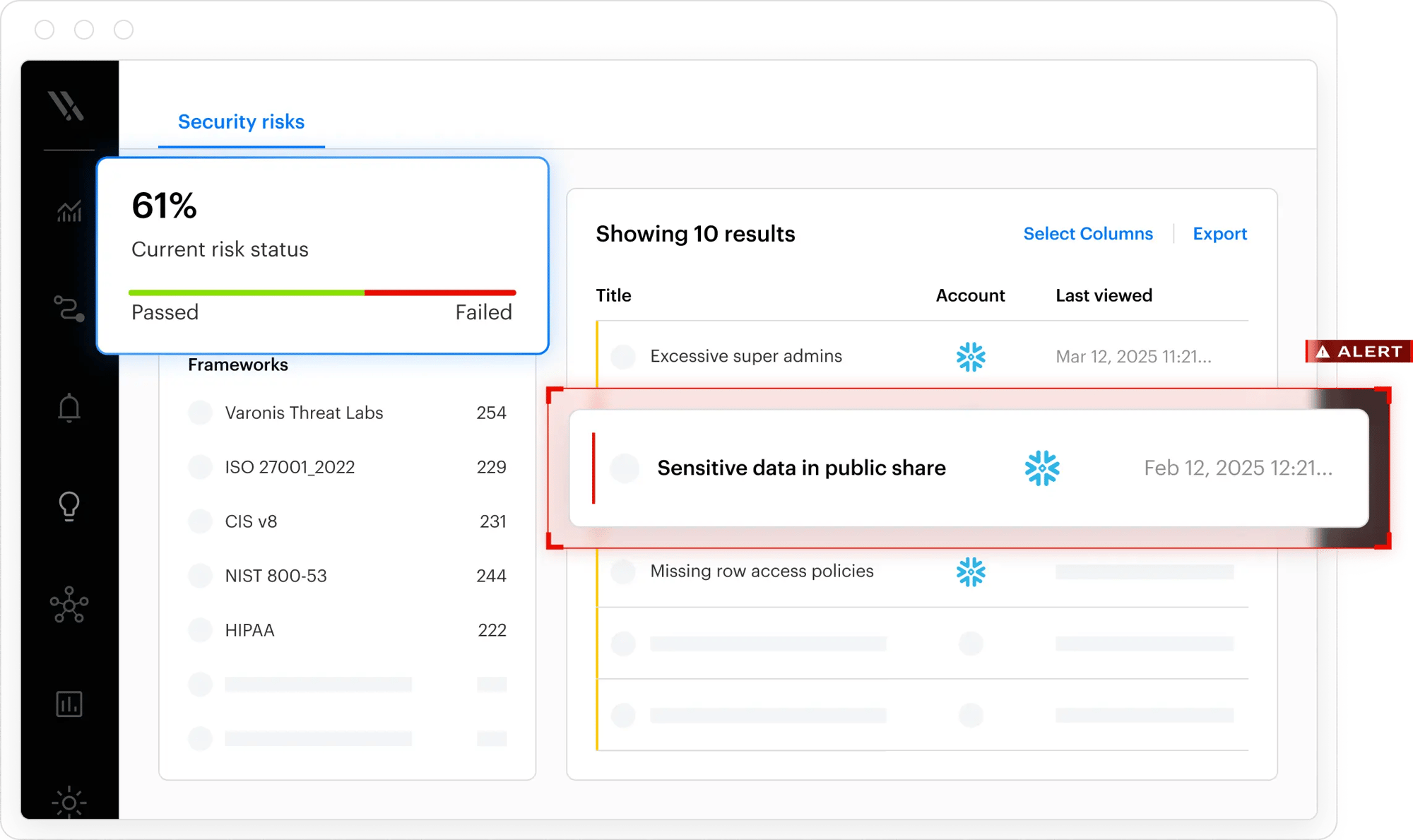Viewport: 1413px width, 840px height.
Task: Select the HIPAA framework checkbox
Action: (x=200, y=629)
